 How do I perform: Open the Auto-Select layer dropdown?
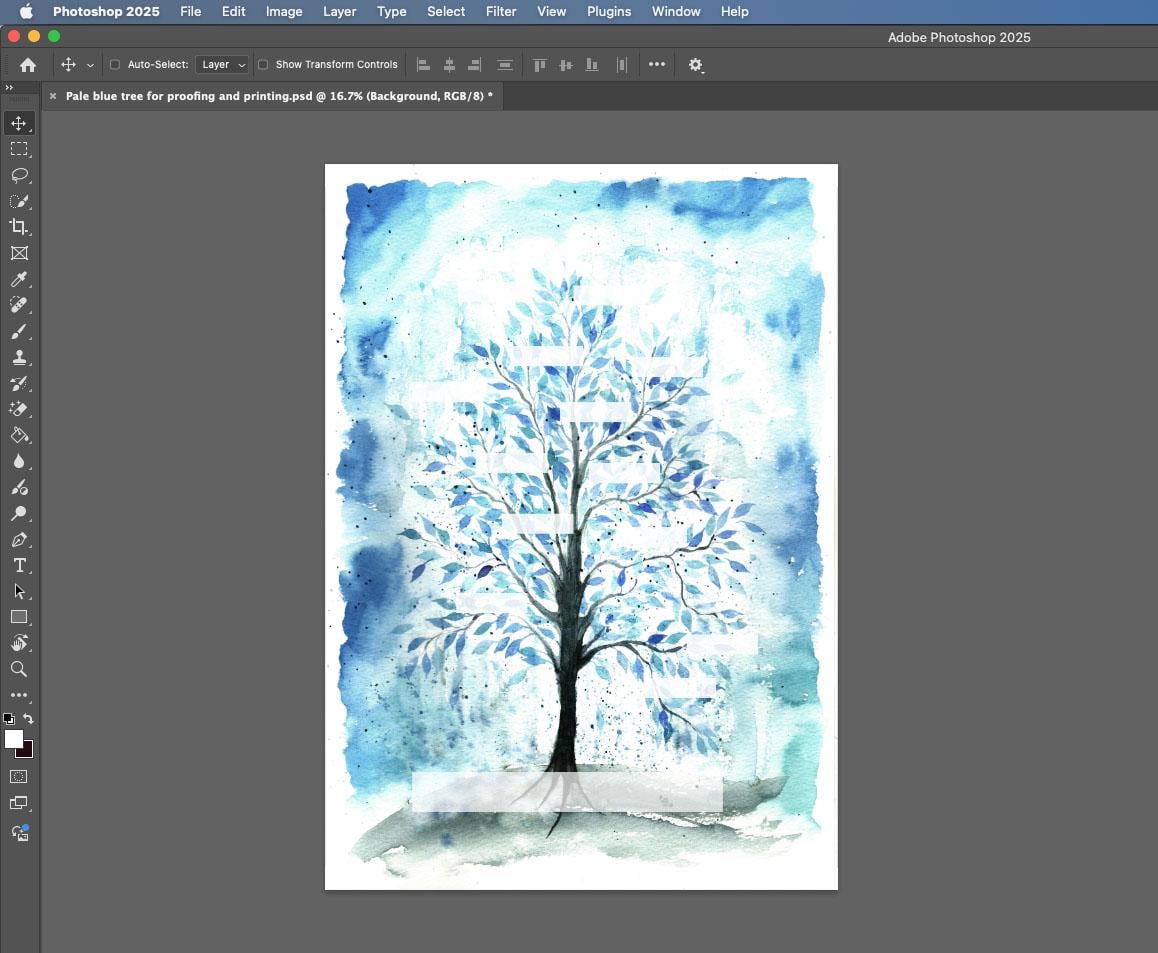tap(222, 64)
